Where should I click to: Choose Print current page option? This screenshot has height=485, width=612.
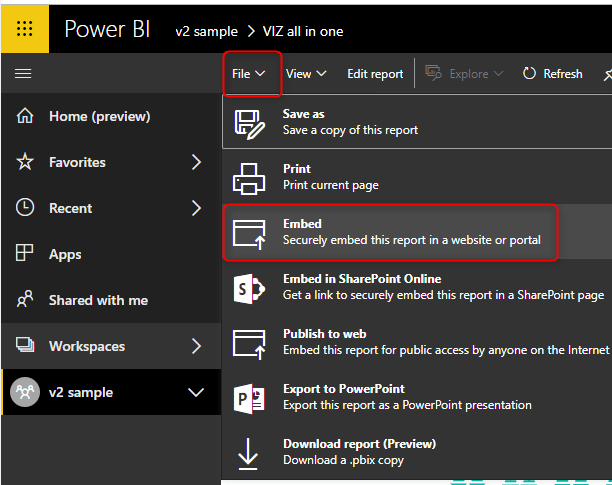coord(417,177)
